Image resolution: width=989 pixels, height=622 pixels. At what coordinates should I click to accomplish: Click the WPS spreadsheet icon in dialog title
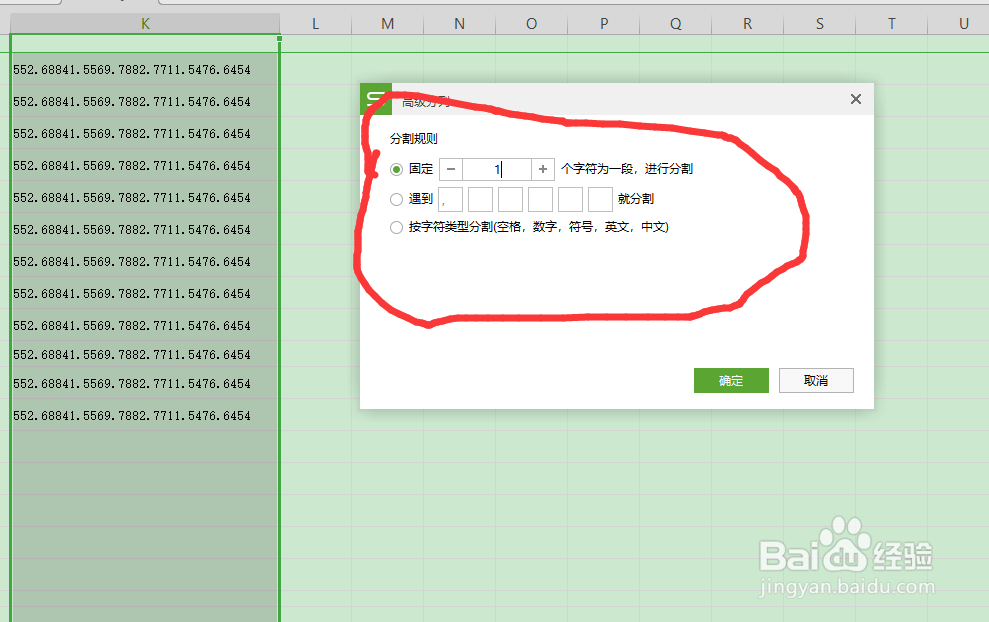[376, 99]
